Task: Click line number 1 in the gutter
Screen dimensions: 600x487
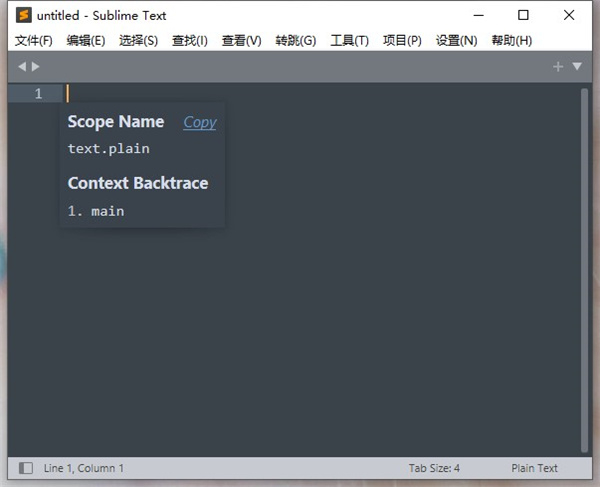Action: point(38,94)
